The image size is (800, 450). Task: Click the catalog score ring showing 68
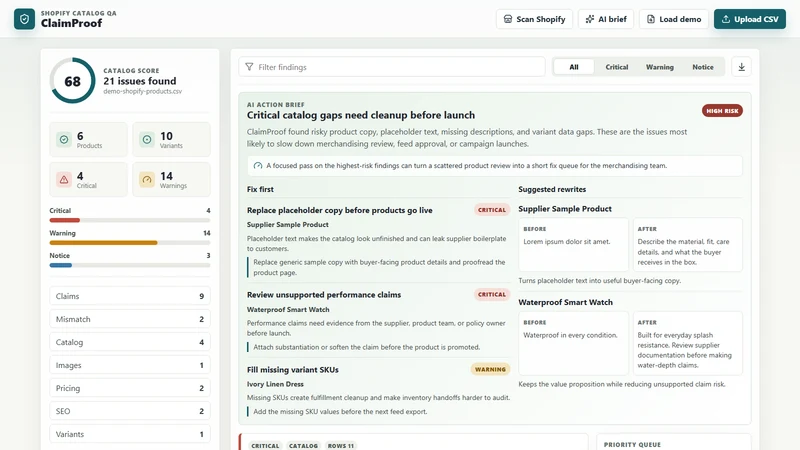(x=72, y=81)
